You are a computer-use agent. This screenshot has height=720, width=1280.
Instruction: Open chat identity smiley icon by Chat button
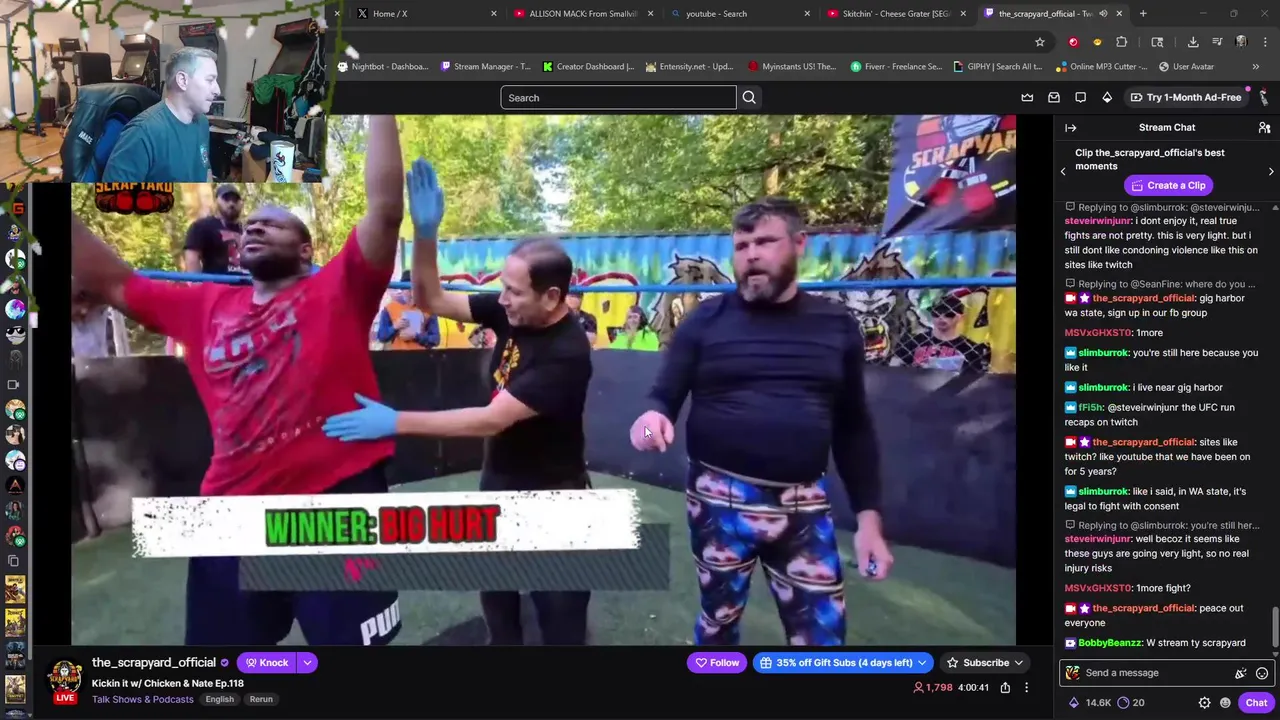pyautogui.click(x=1225, y=703)
